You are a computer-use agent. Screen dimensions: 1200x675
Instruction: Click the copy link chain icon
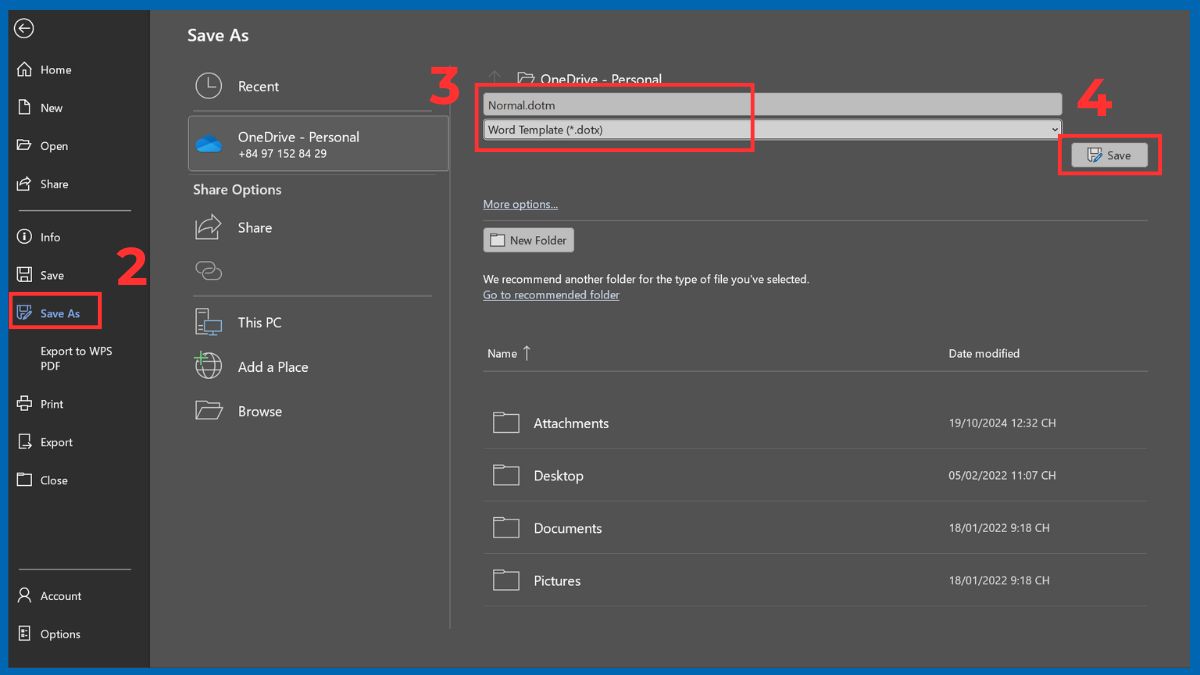(208, 271)
